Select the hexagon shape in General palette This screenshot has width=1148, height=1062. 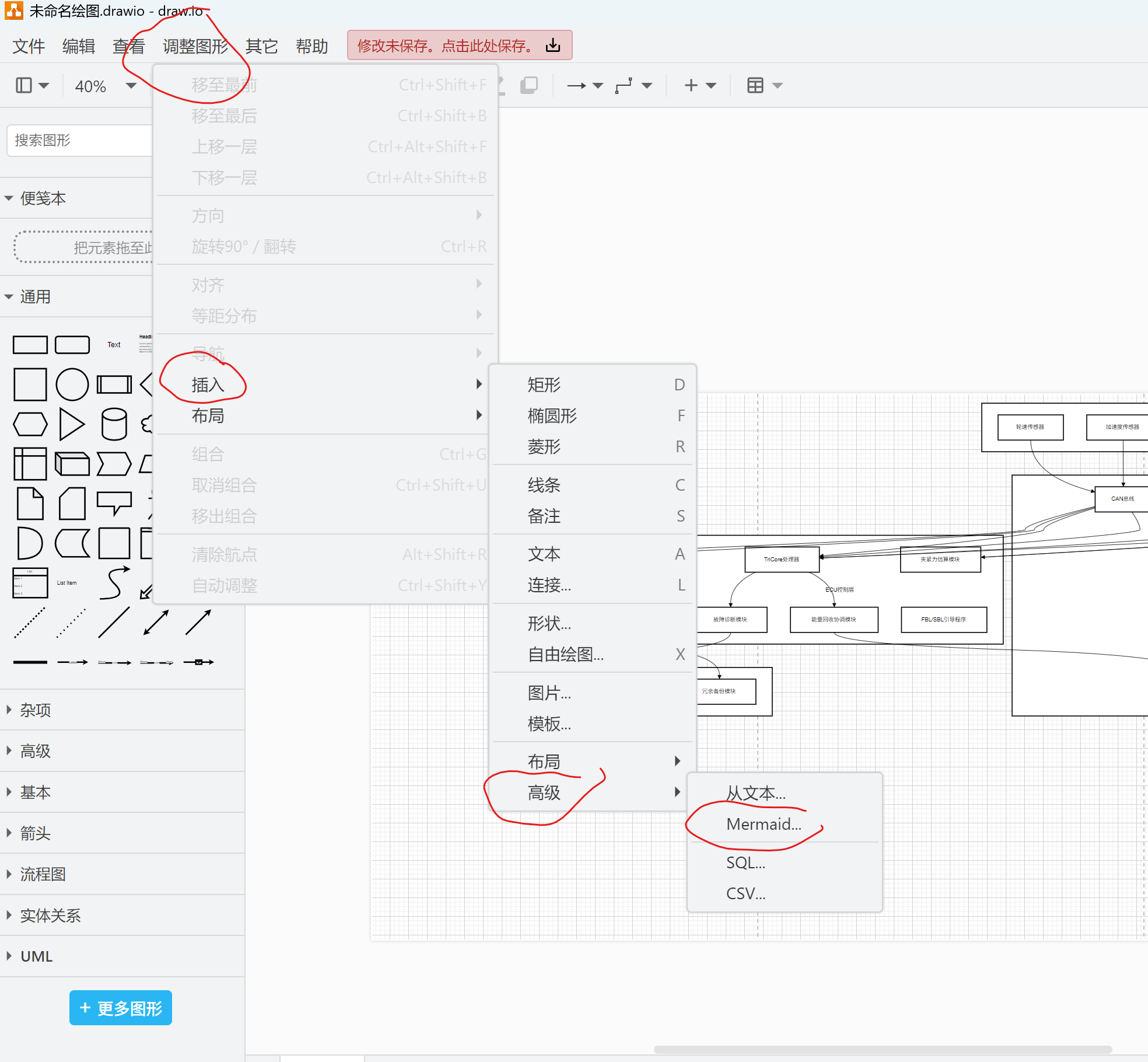pyautogui.click(x=30, y=424)
